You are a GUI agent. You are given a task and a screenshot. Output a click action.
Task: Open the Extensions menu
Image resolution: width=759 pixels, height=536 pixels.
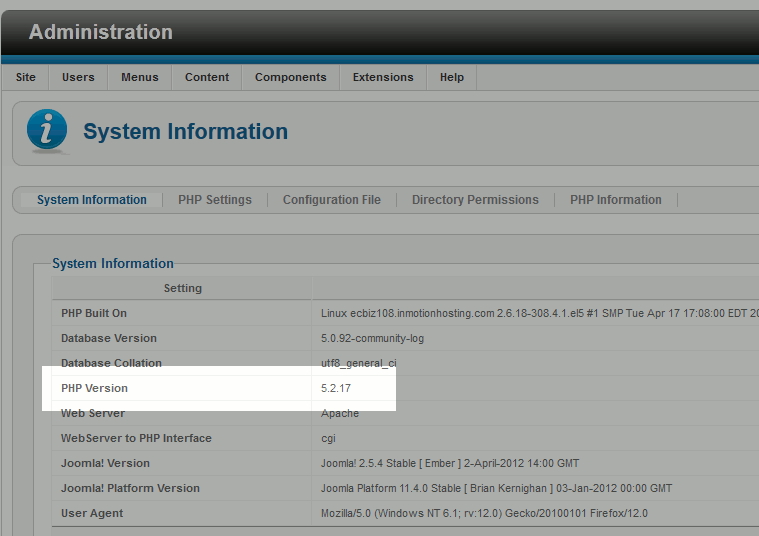[x=383, y=77]
